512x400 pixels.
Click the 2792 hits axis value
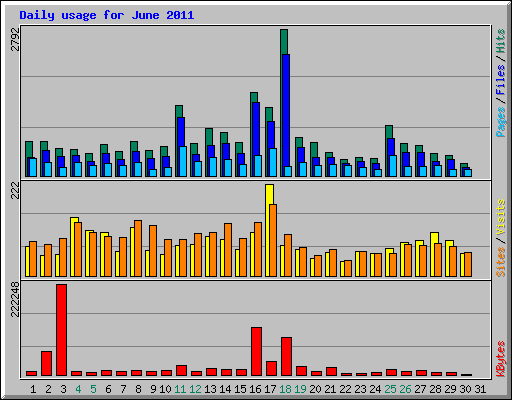click(15, 39)
